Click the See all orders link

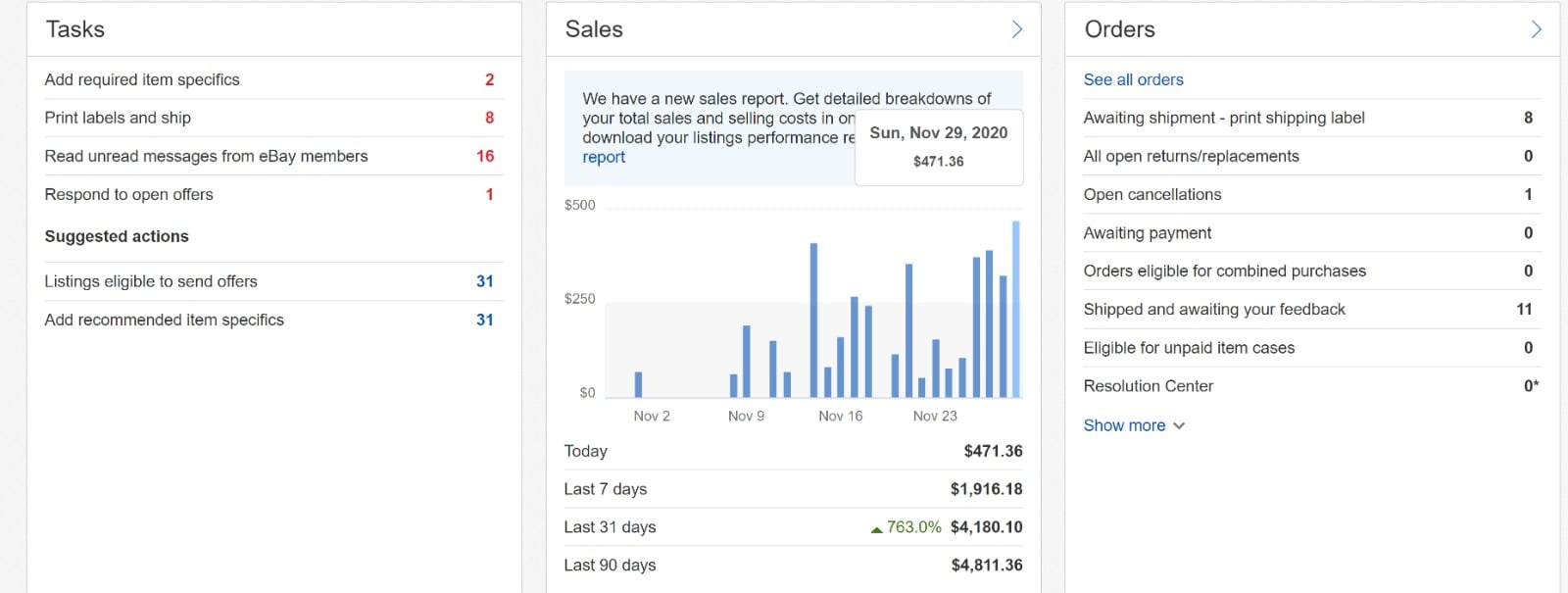[1133, 79]
